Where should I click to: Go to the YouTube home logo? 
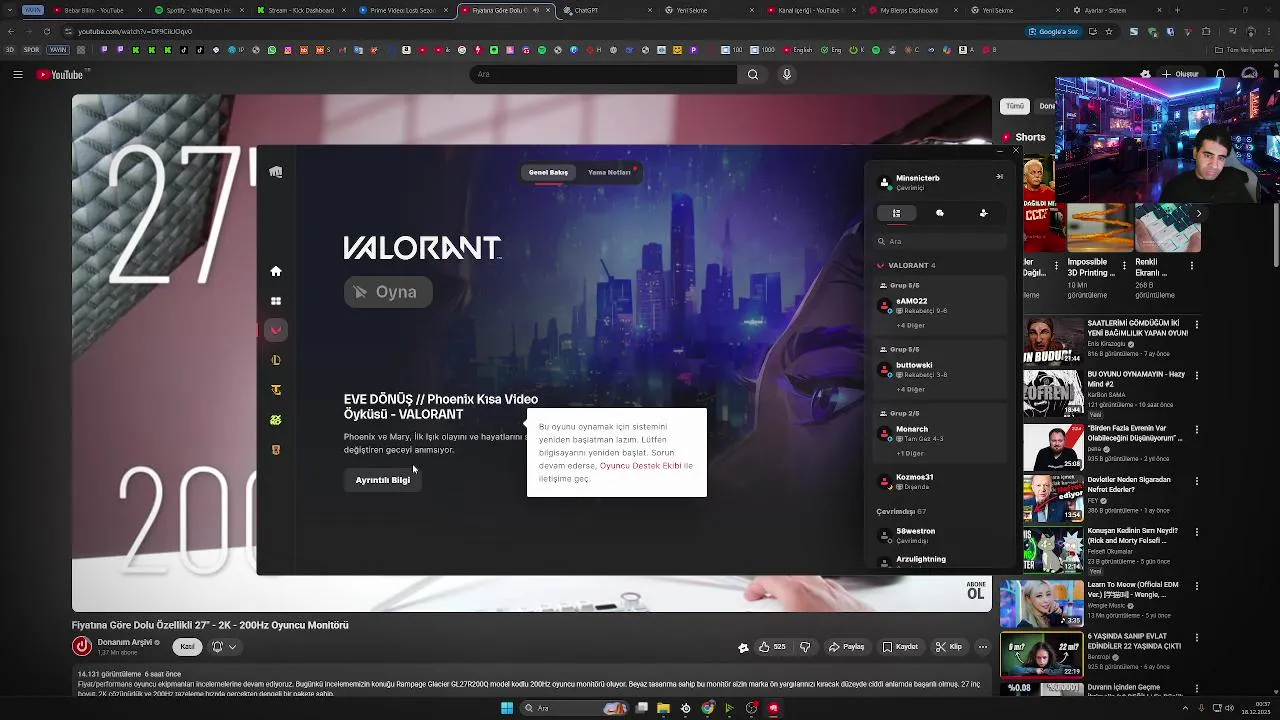click(61, 75)
